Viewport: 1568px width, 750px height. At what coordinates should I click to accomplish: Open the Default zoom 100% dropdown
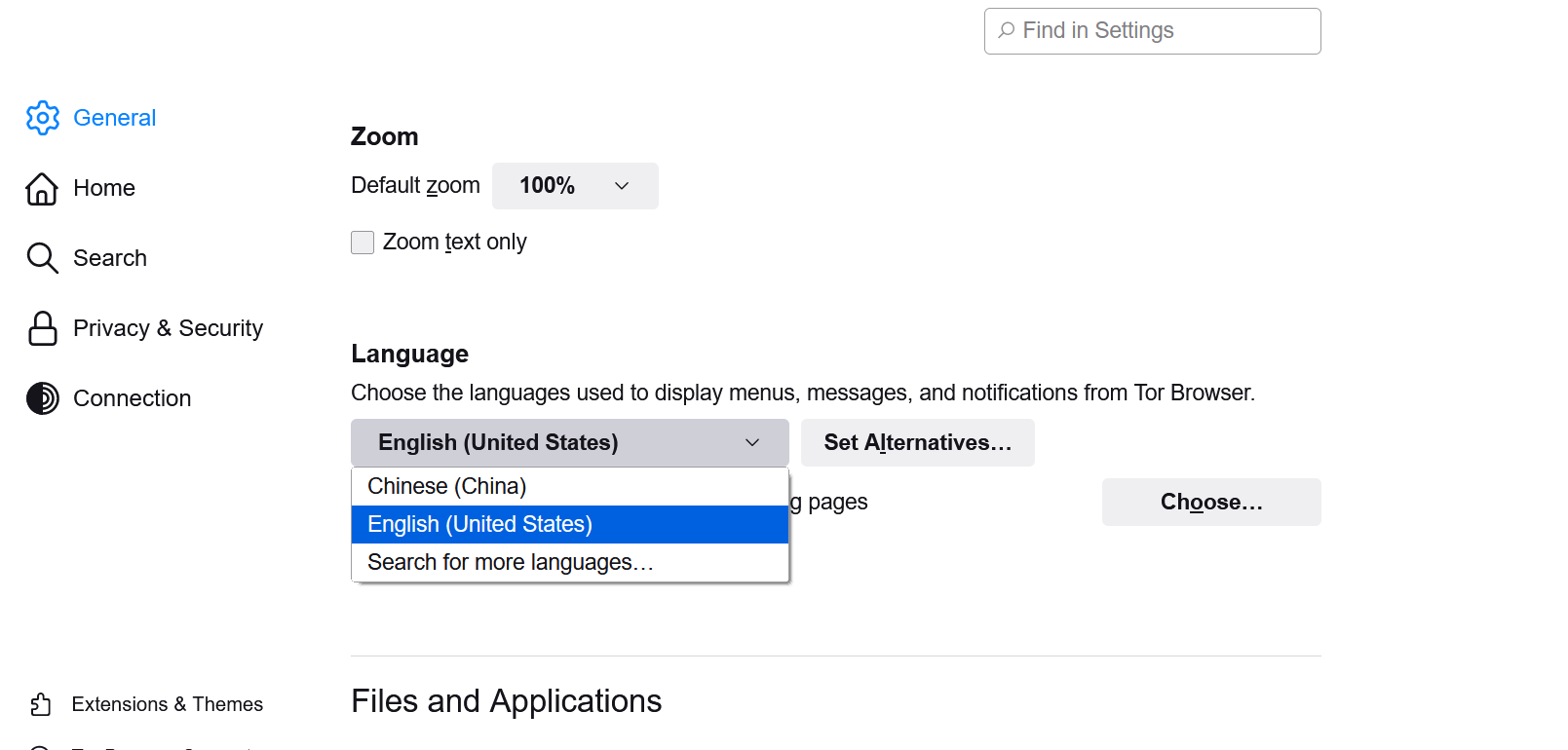point(575,186)
